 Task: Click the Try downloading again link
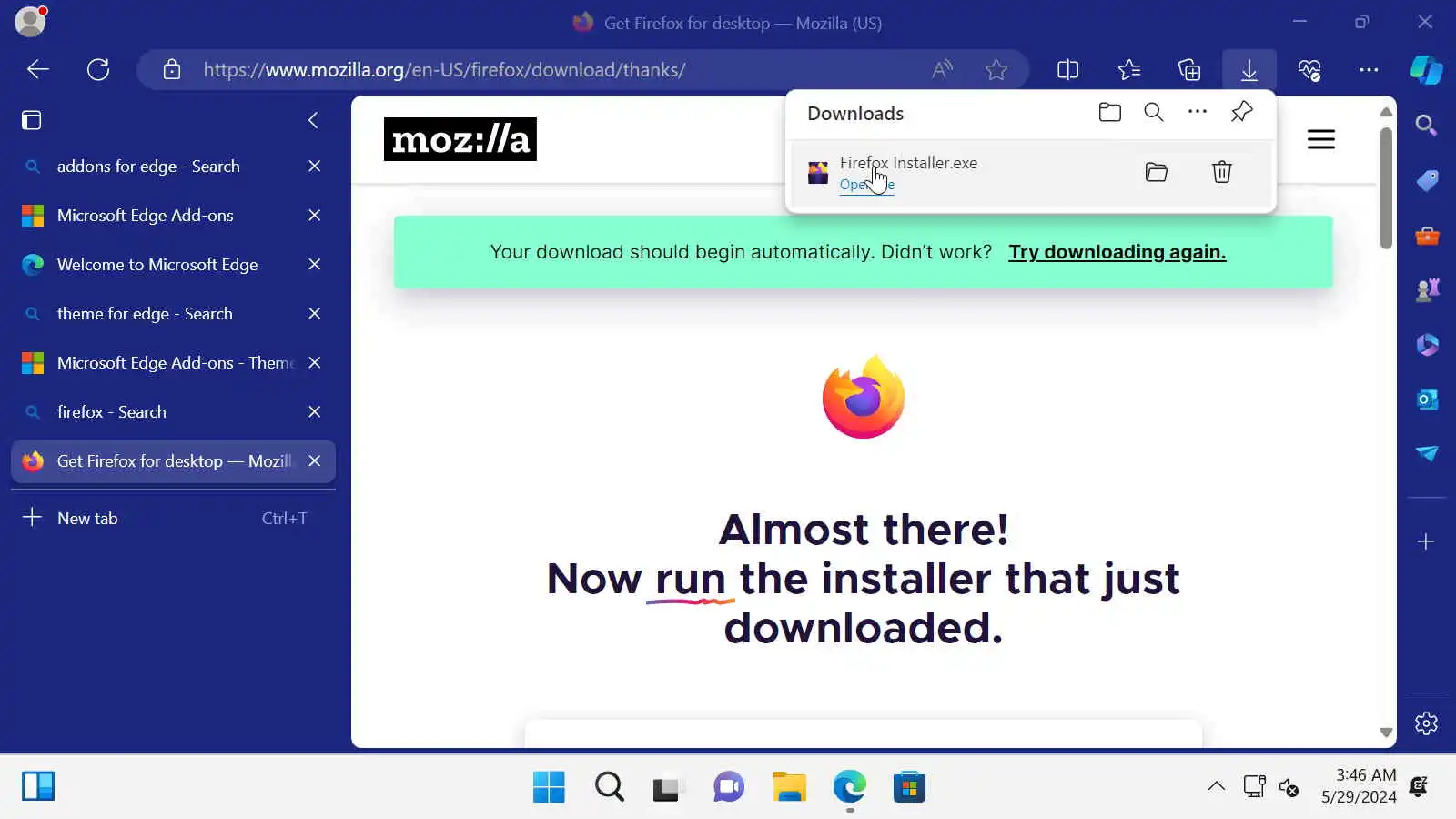click(x=1117, y=252)
